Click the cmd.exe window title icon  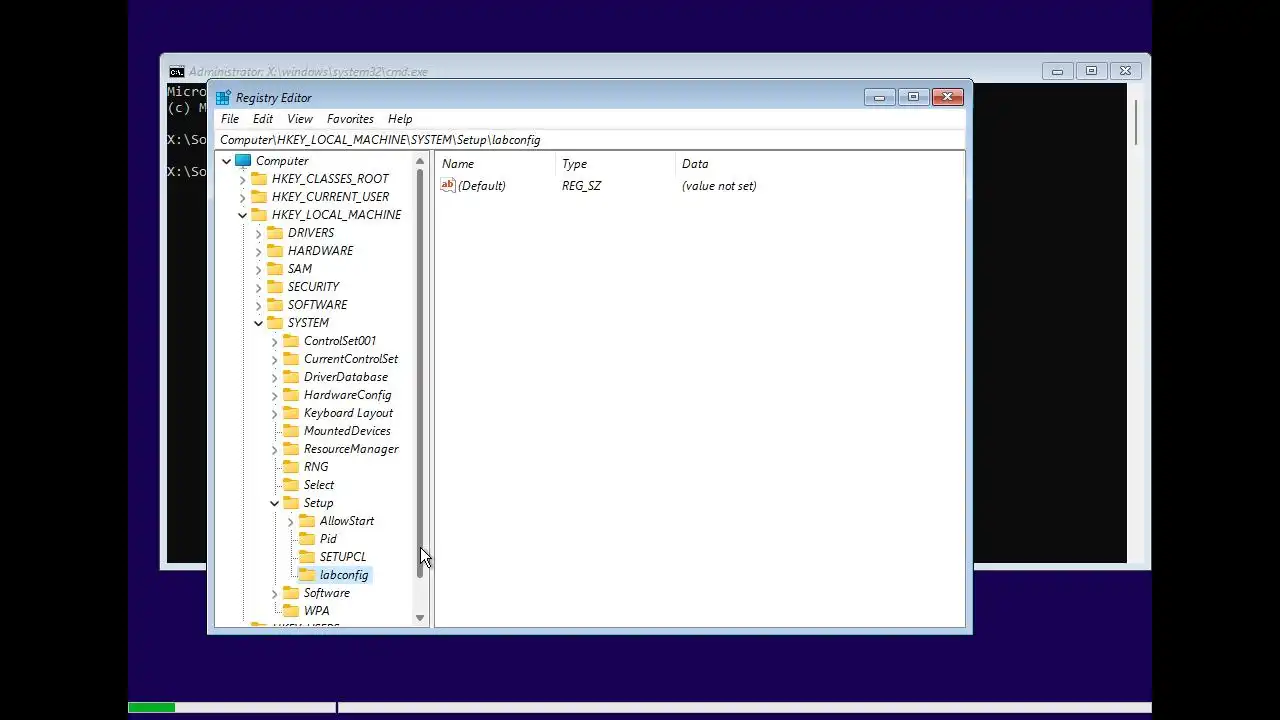point(176,72)
